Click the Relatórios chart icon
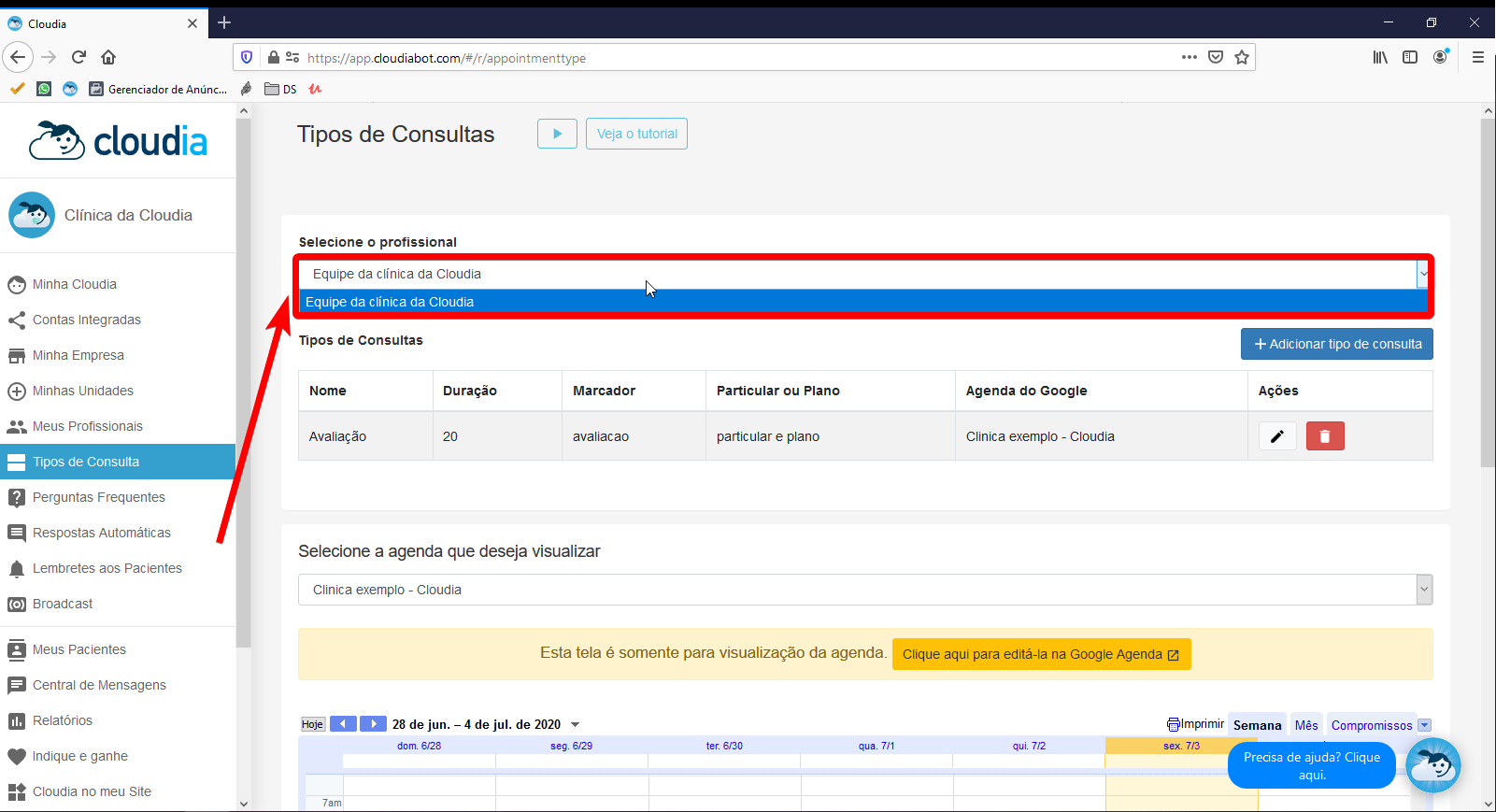Screen dimensions: 1496x812 pos(17,720)
